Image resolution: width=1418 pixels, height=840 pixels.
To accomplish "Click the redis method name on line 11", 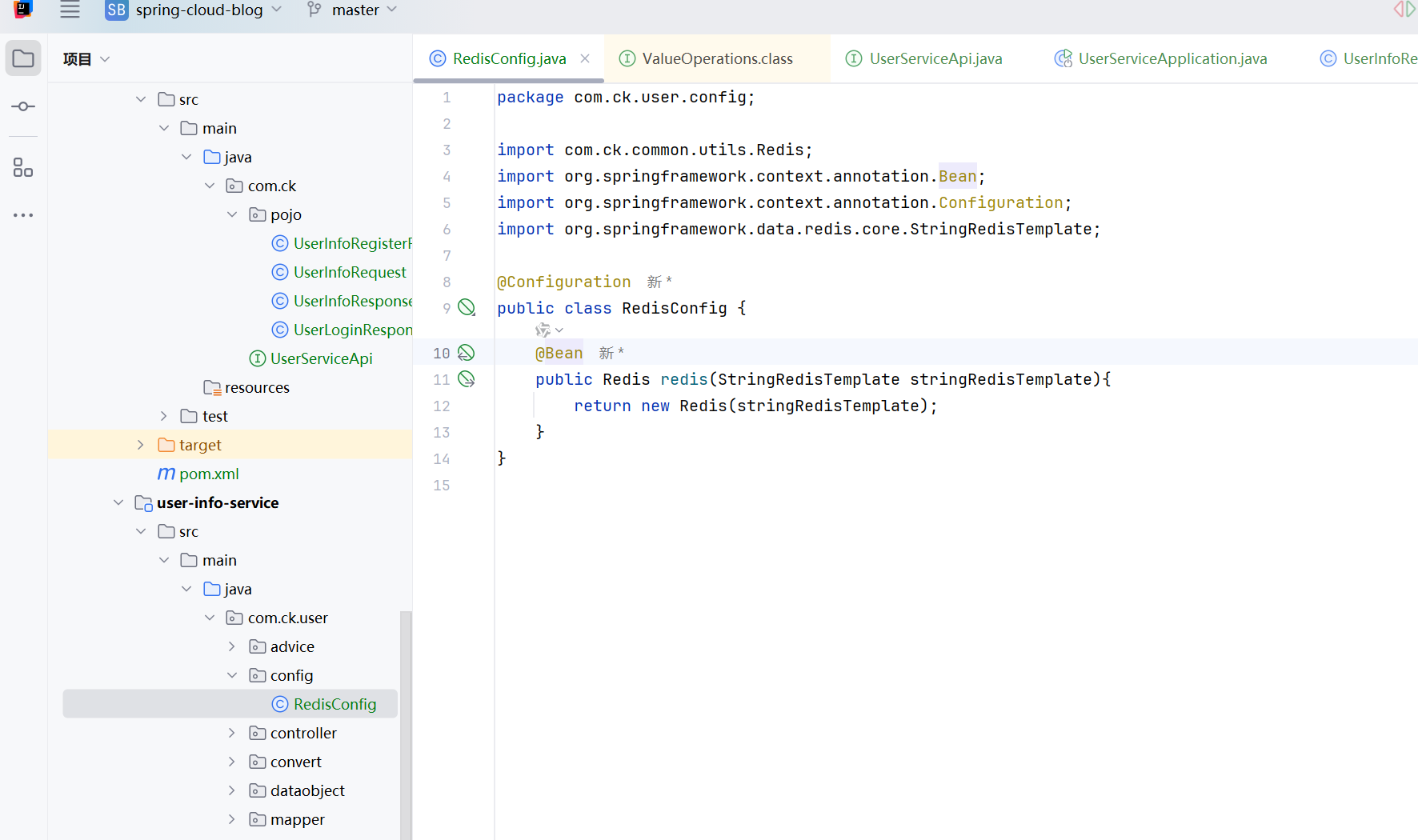I will click(x=684, y=379).
